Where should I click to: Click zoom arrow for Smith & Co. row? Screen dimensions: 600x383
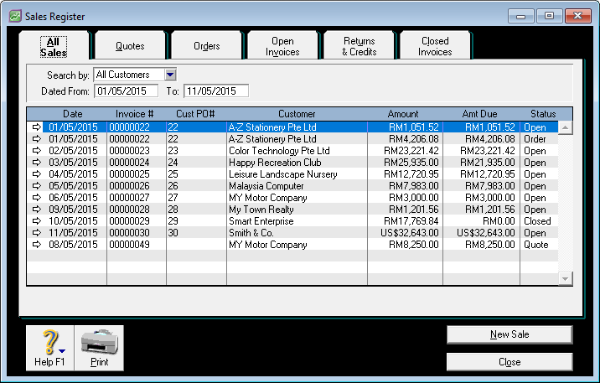pyautogui.click(x=36, y=233)
